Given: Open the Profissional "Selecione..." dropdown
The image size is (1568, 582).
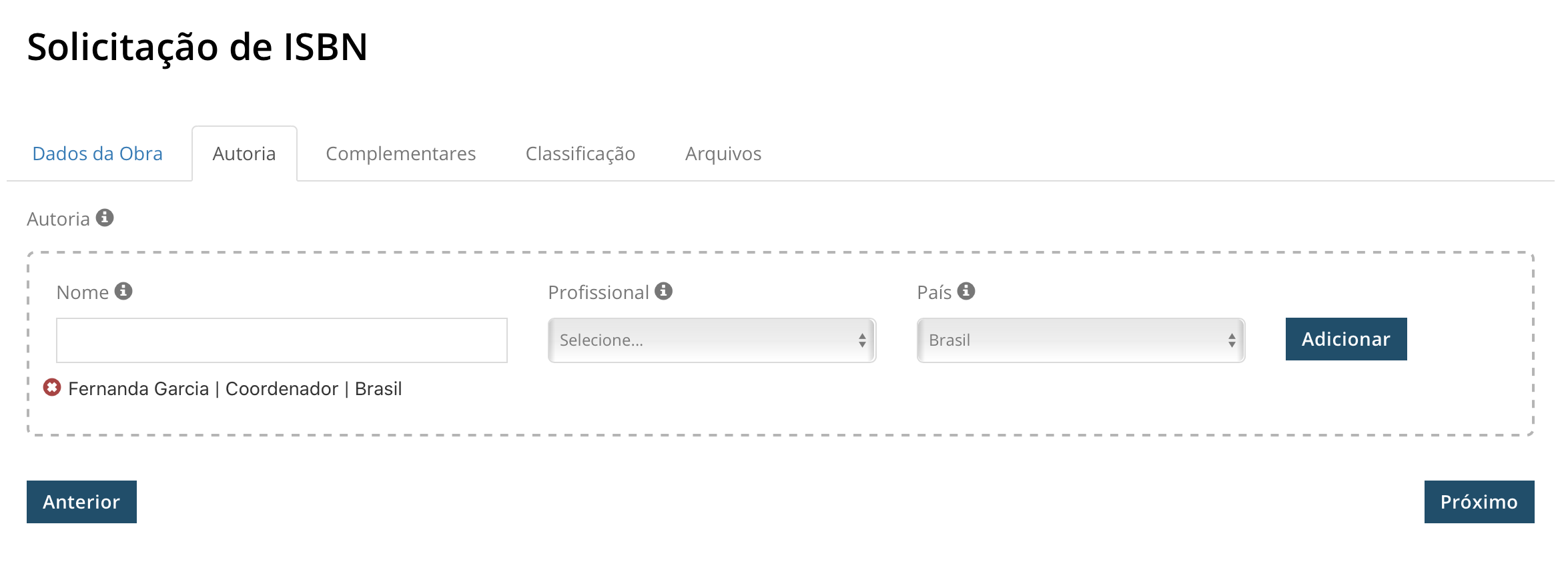Looking at the screenshot, I should 712,340.
